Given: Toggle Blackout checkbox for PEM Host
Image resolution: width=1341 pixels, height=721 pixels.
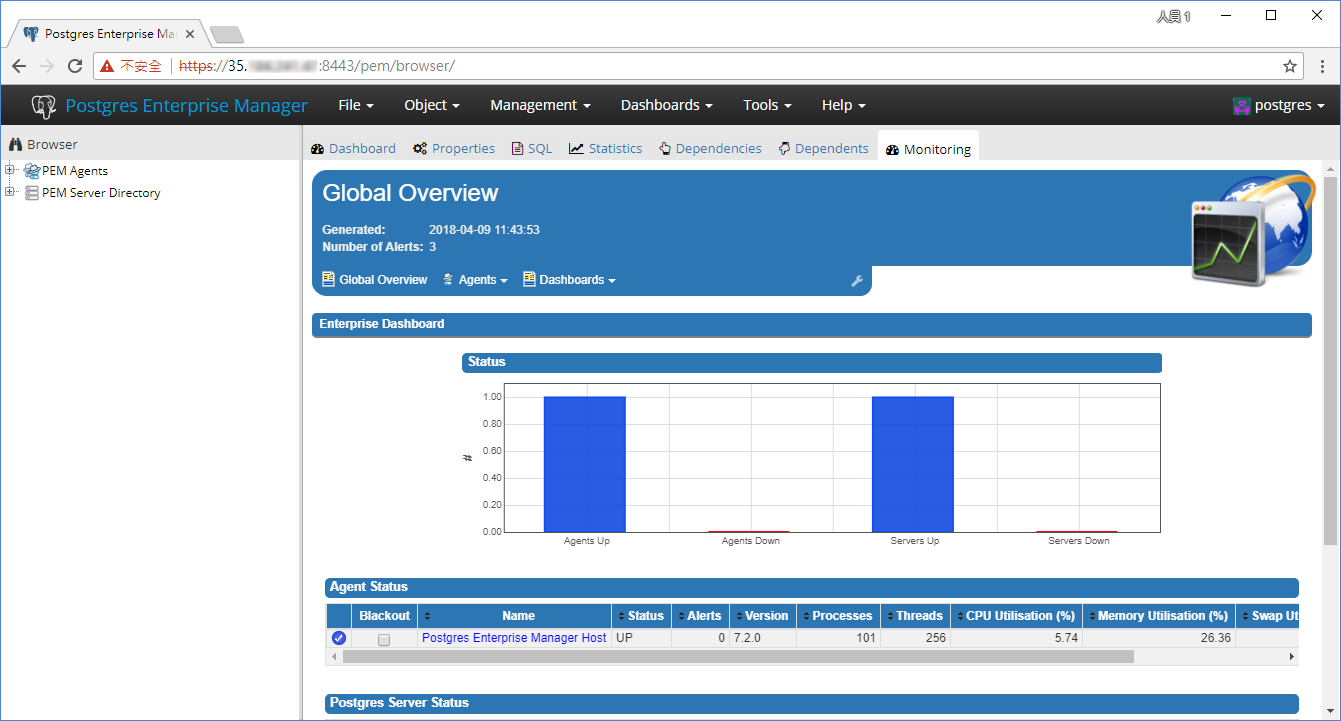Looking at the screenshot, I should (384, 640).
